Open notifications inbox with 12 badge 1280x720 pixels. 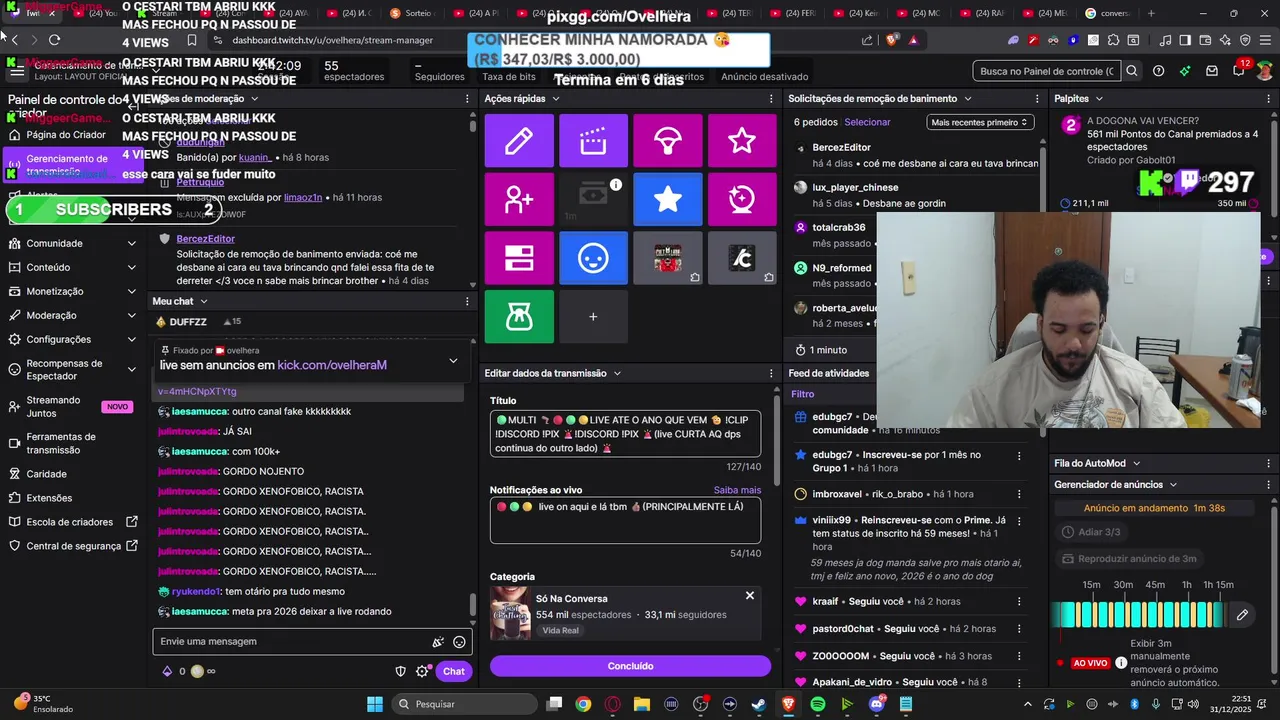[x=1239, y=70]
